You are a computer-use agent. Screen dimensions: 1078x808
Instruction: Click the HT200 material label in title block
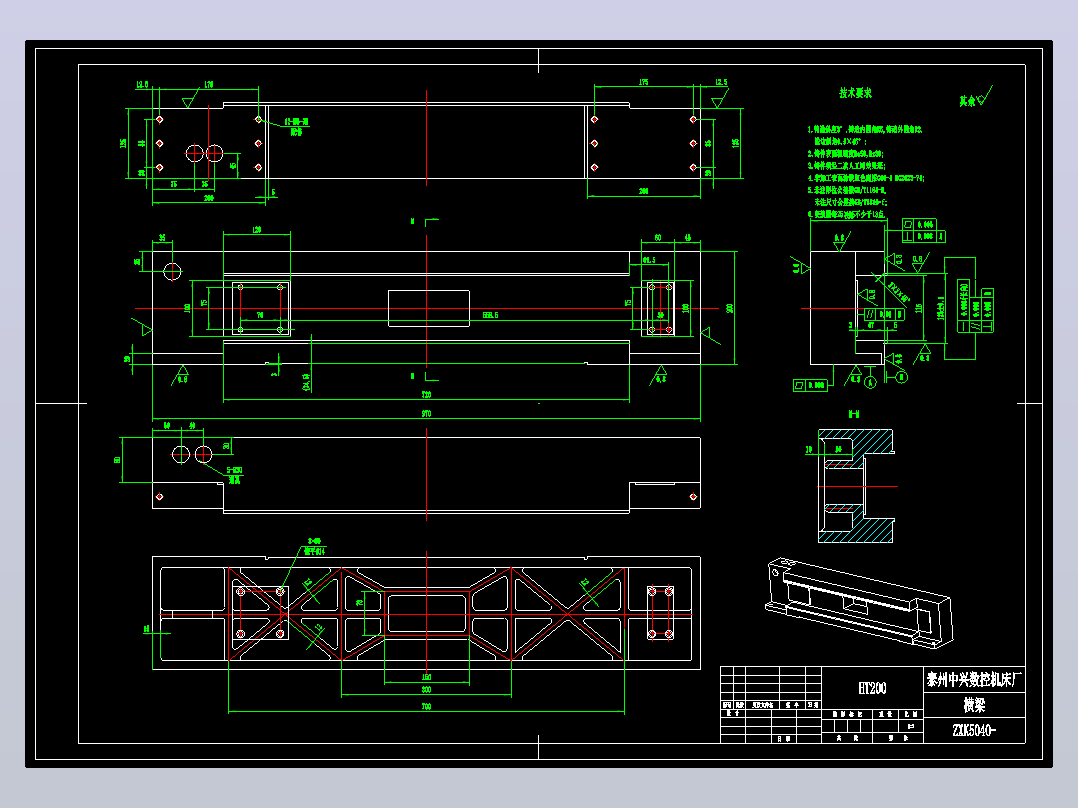(x=872, y=688)
